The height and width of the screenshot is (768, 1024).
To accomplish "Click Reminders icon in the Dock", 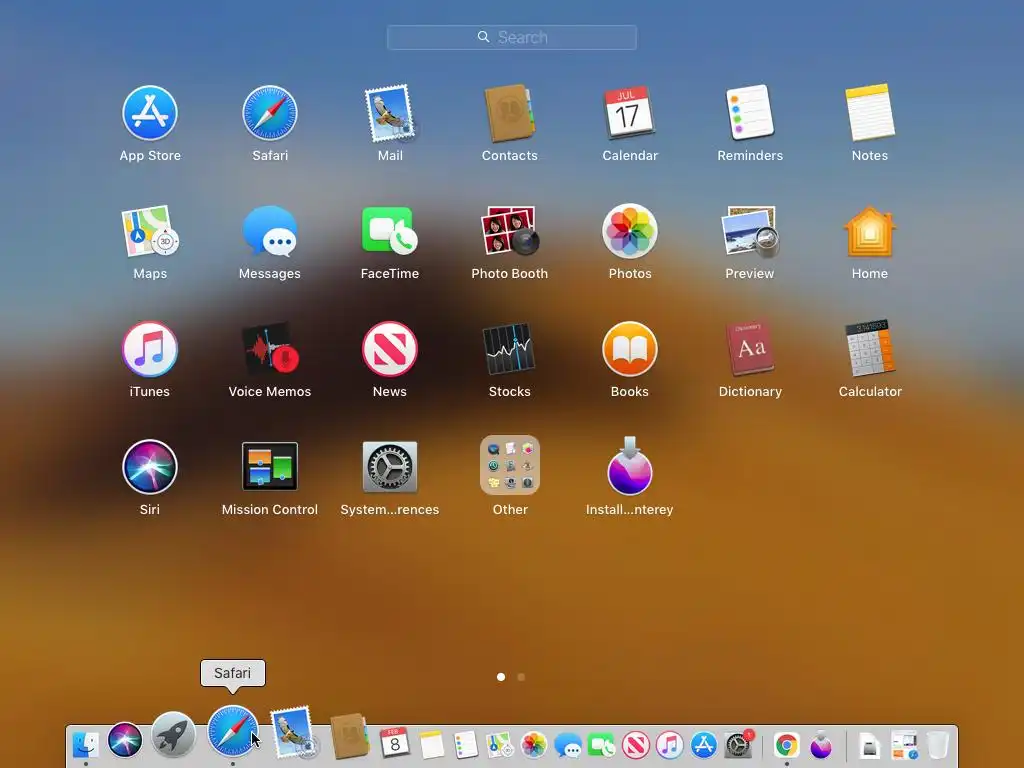I will point(465,744).
